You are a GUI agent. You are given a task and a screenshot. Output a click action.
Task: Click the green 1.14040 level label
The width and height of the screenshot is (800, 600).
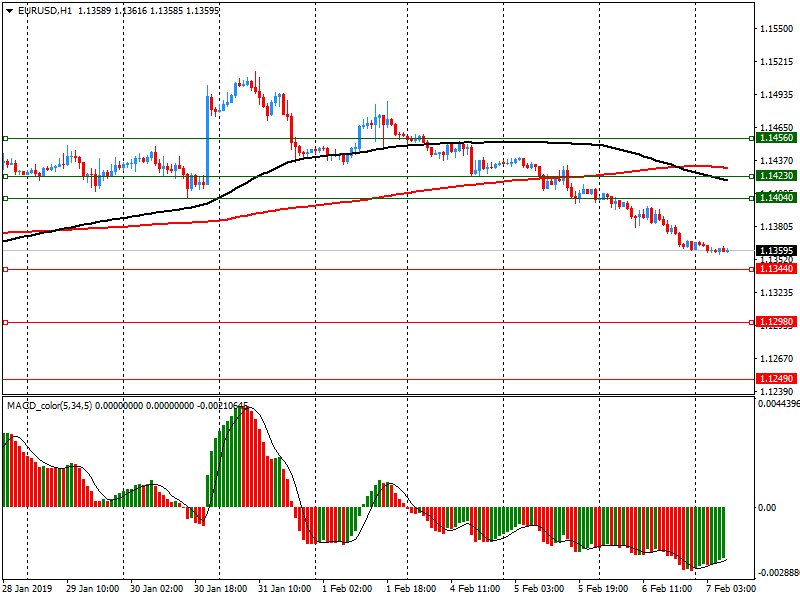click(x=775, y=198)
